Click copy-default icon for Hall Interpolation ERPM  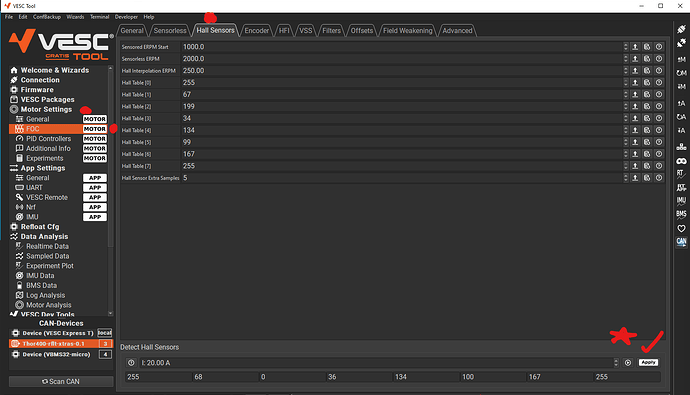click(647, 70)
